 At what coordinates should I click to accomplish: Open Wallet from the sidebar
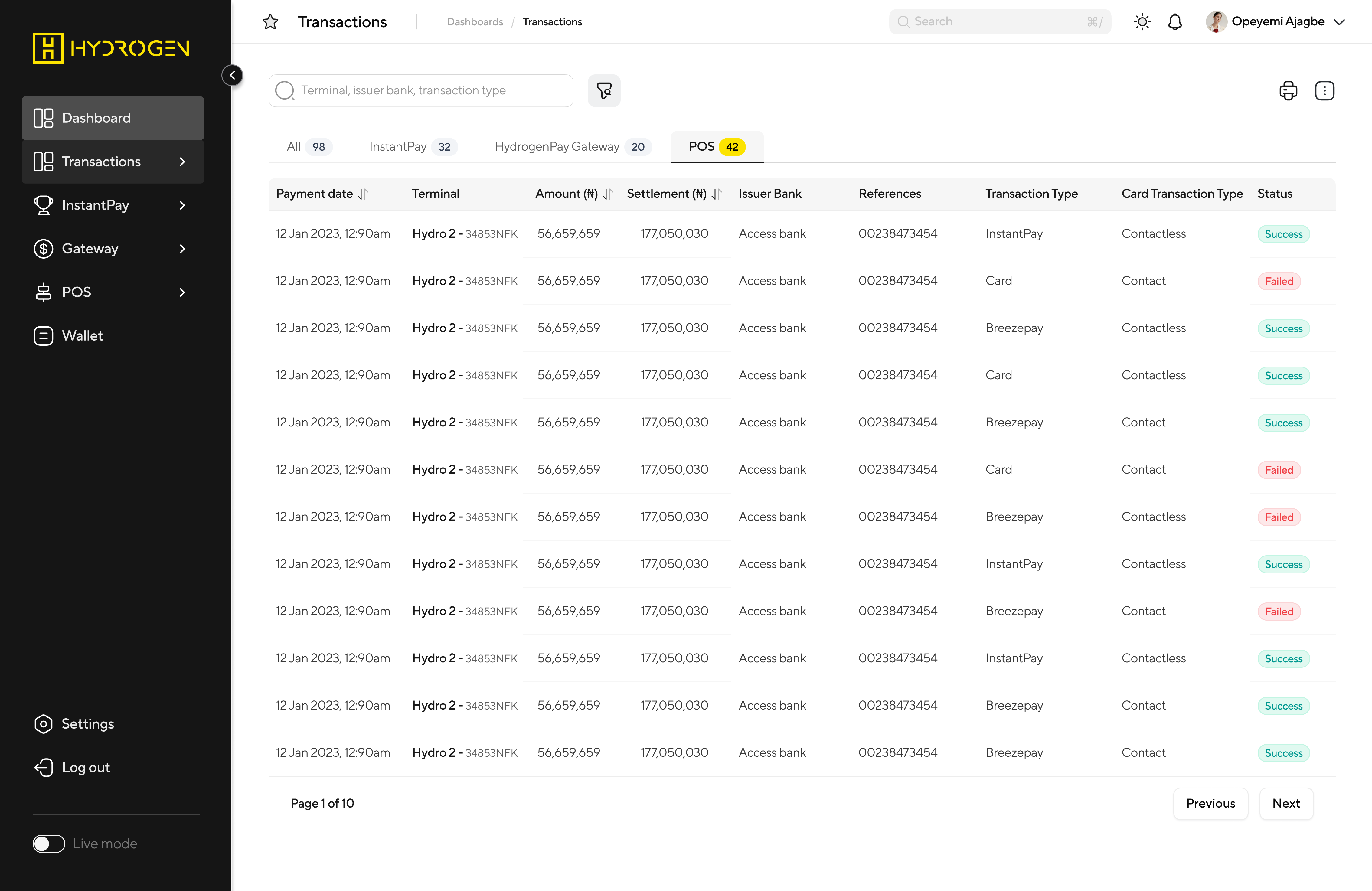click(83, 335)
